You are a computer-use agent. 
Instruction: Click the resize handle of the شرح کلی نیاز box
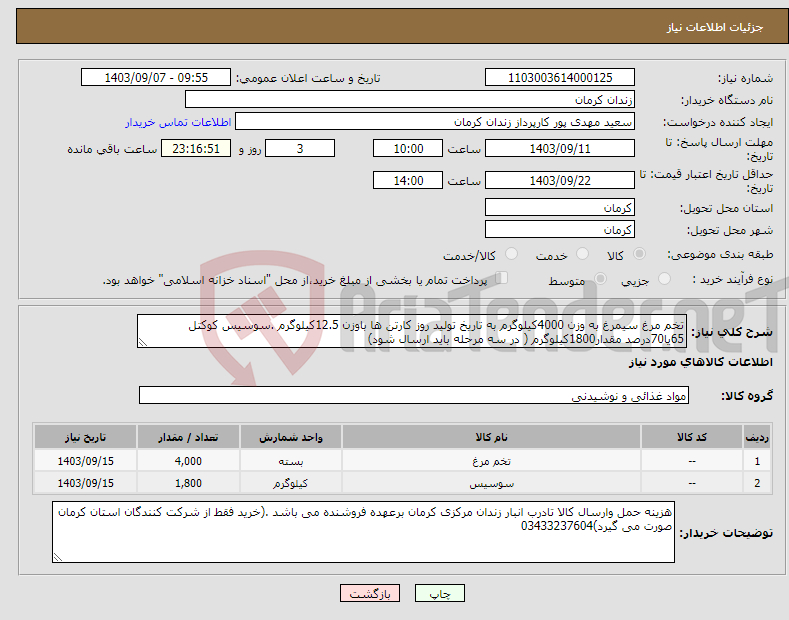pyautogui.click(x=143, y=342)
